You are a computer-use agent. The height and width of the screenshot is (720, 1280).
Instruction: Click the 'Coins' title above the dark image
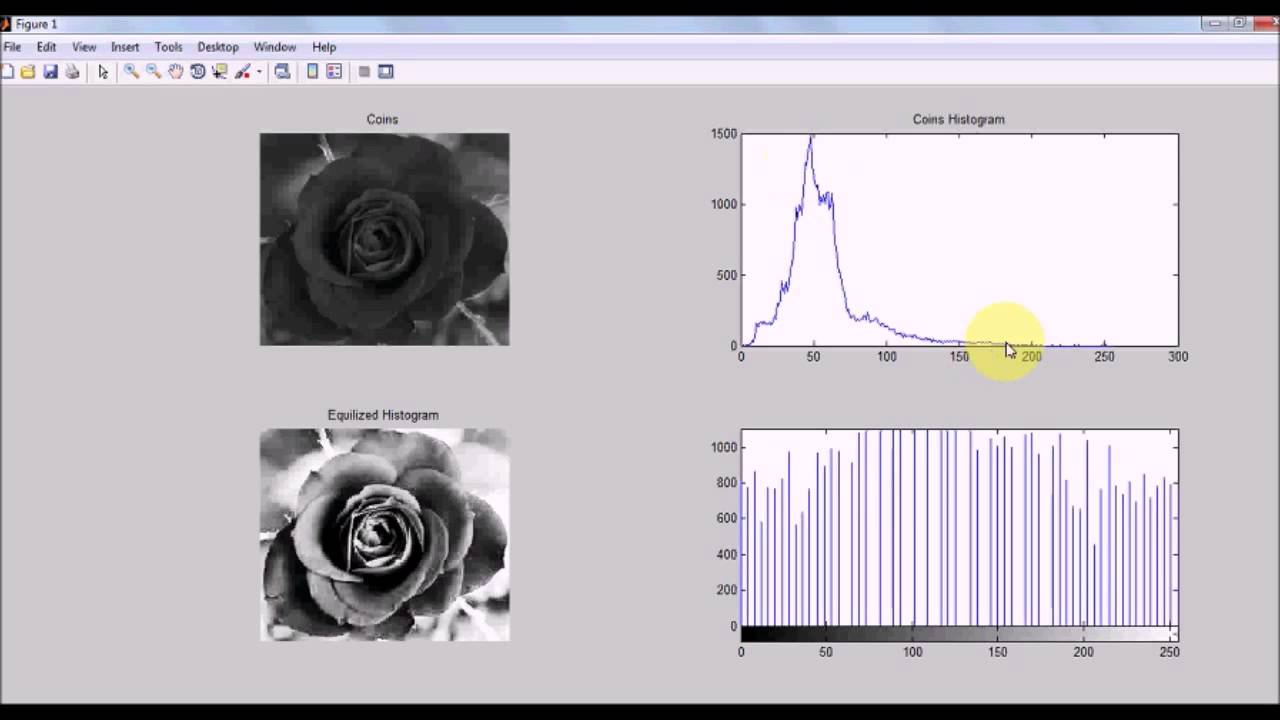tap(382, 119)
